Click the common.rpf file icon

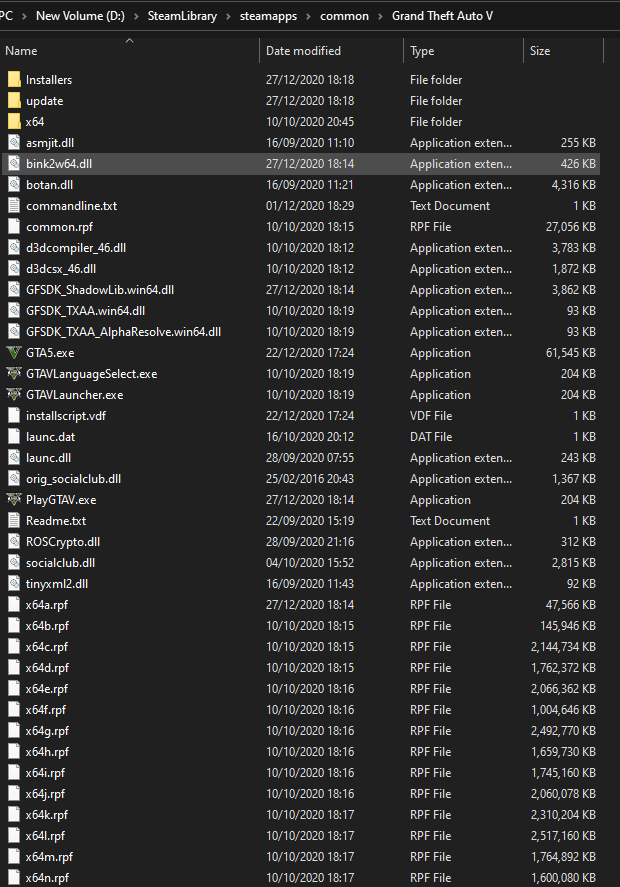point(14,227)
